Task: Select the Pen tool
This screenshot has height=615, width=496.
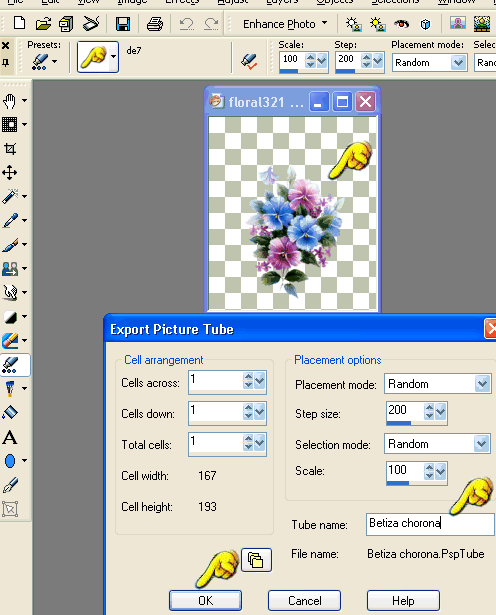Action: [x=10, y=485]
